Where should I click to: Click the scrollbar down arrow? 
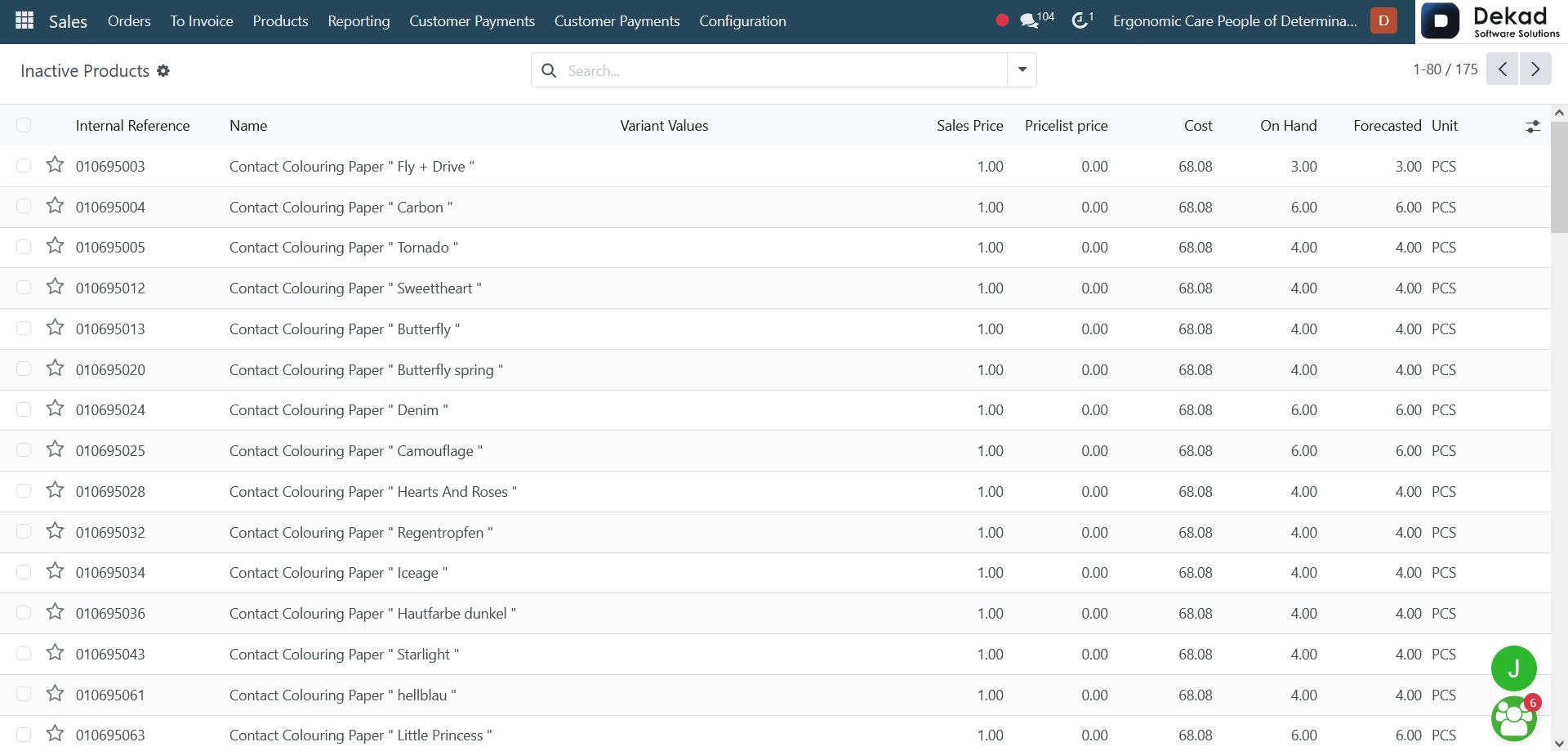[x=1559, y=743]
